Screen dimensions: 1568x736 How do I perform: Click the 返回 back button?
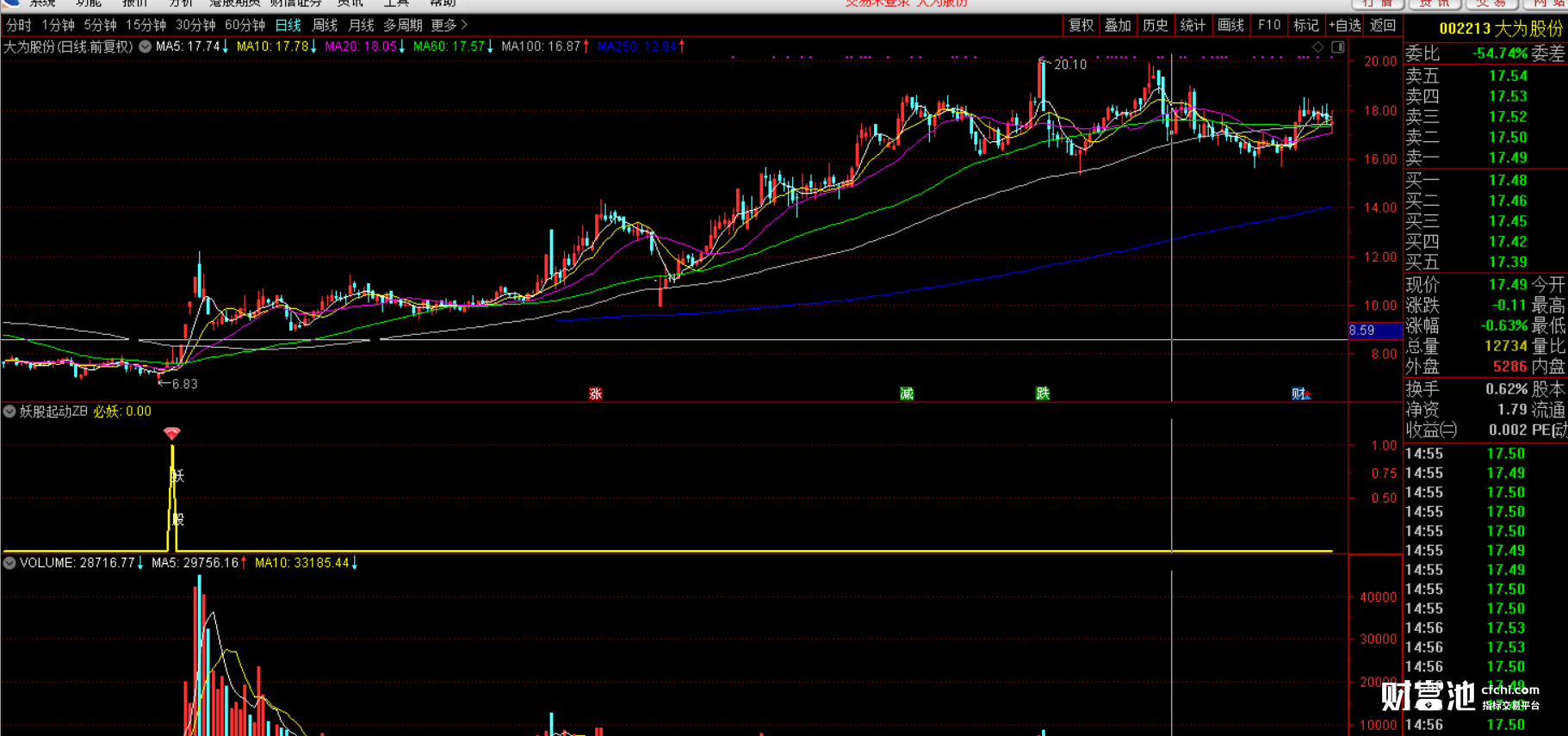tap(1383, 26)
